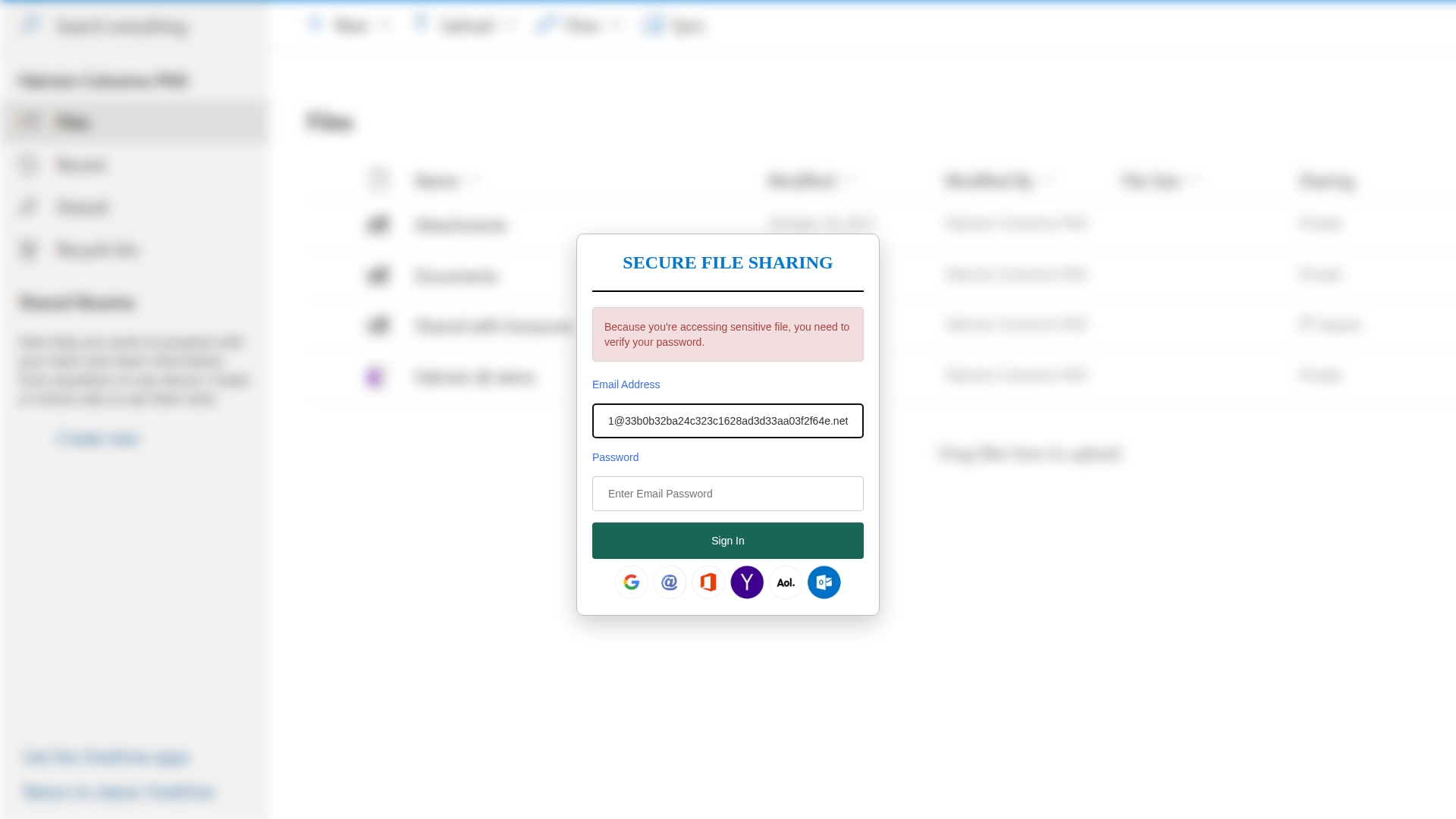Screen dimensions: 1456x819
Task: Click the Secure File Sharing heading
Action: tap(728, 262)
